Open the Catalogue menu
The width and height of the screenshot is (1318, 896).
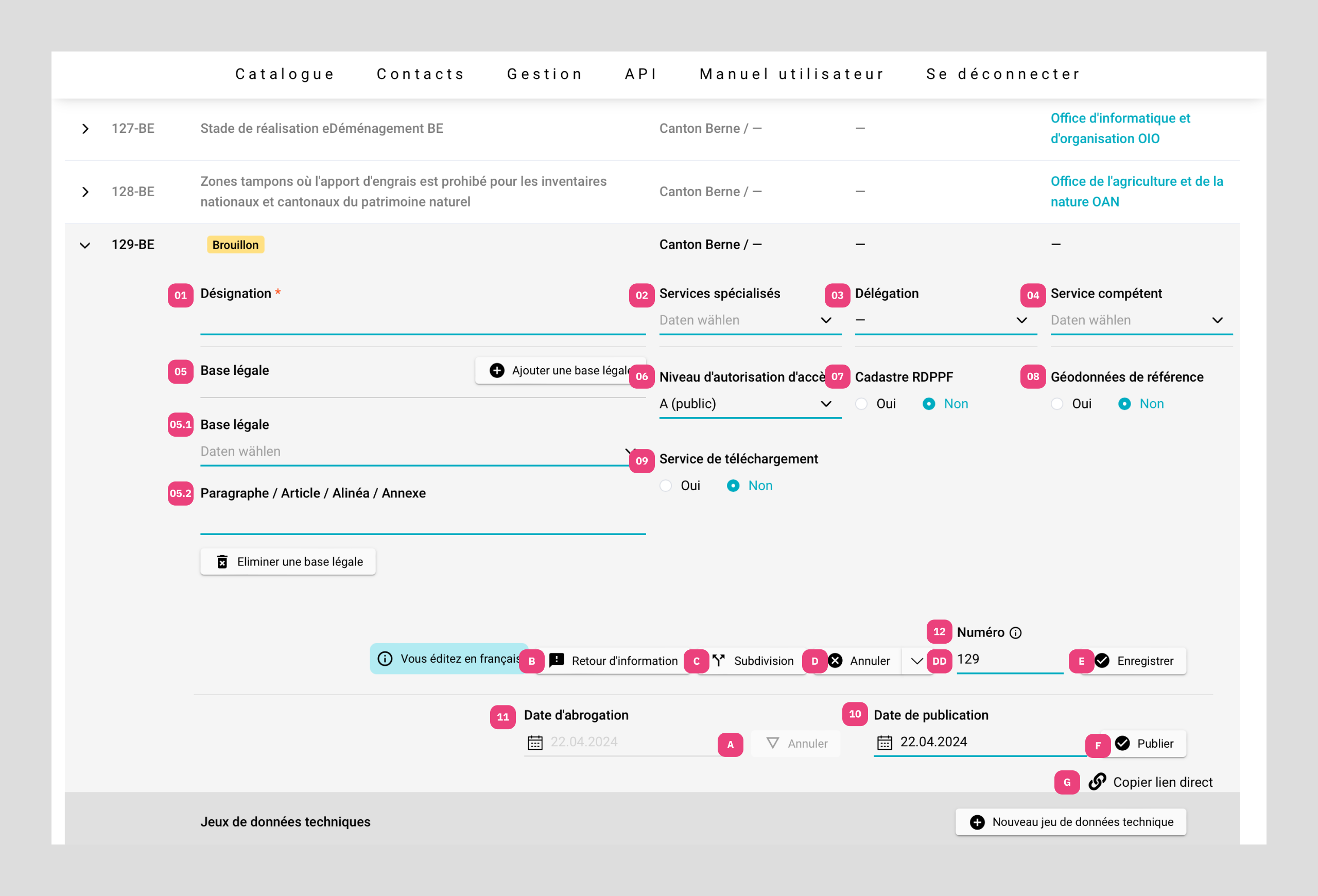point(285,74)
